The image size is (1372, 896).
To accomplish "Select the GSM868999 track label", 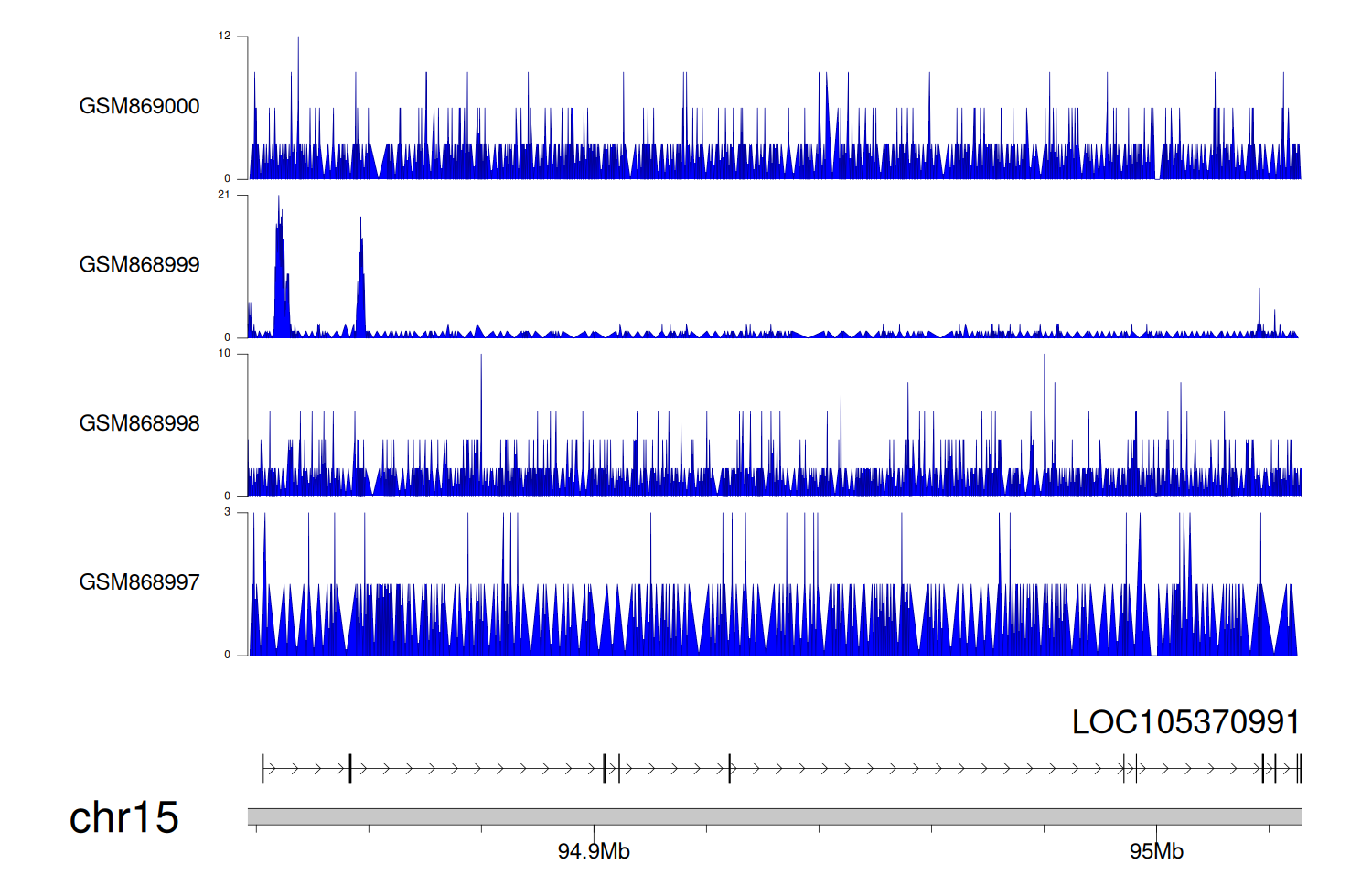I will (x=139, y=265).
